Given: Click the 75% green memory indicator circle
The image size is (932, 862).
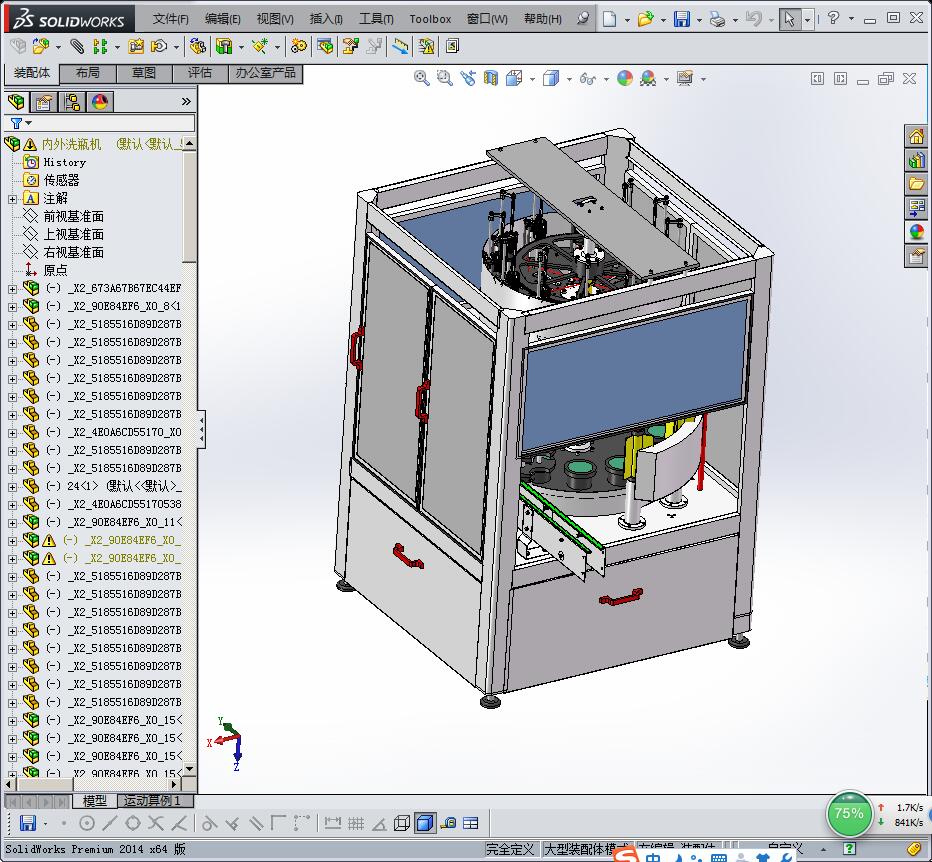Looking at the screenshot, I should [x=848, y=813].
